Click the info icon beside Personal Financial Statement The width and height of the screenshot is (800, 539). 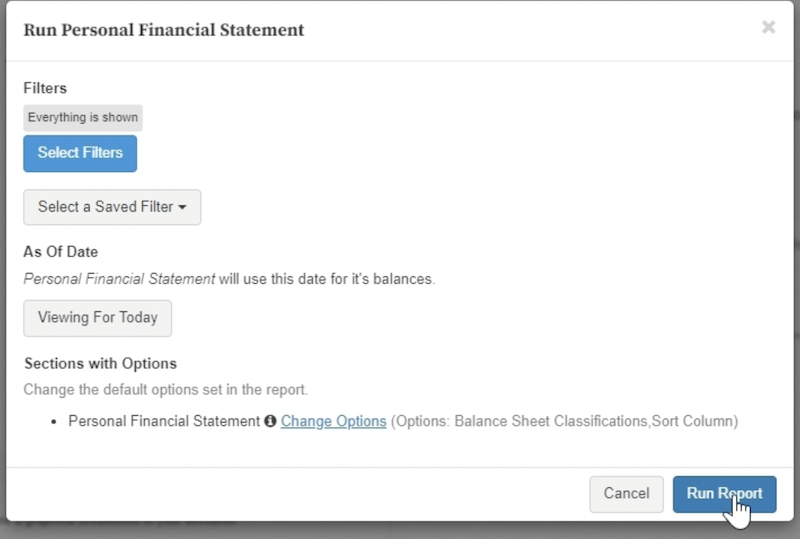(270, 421)
